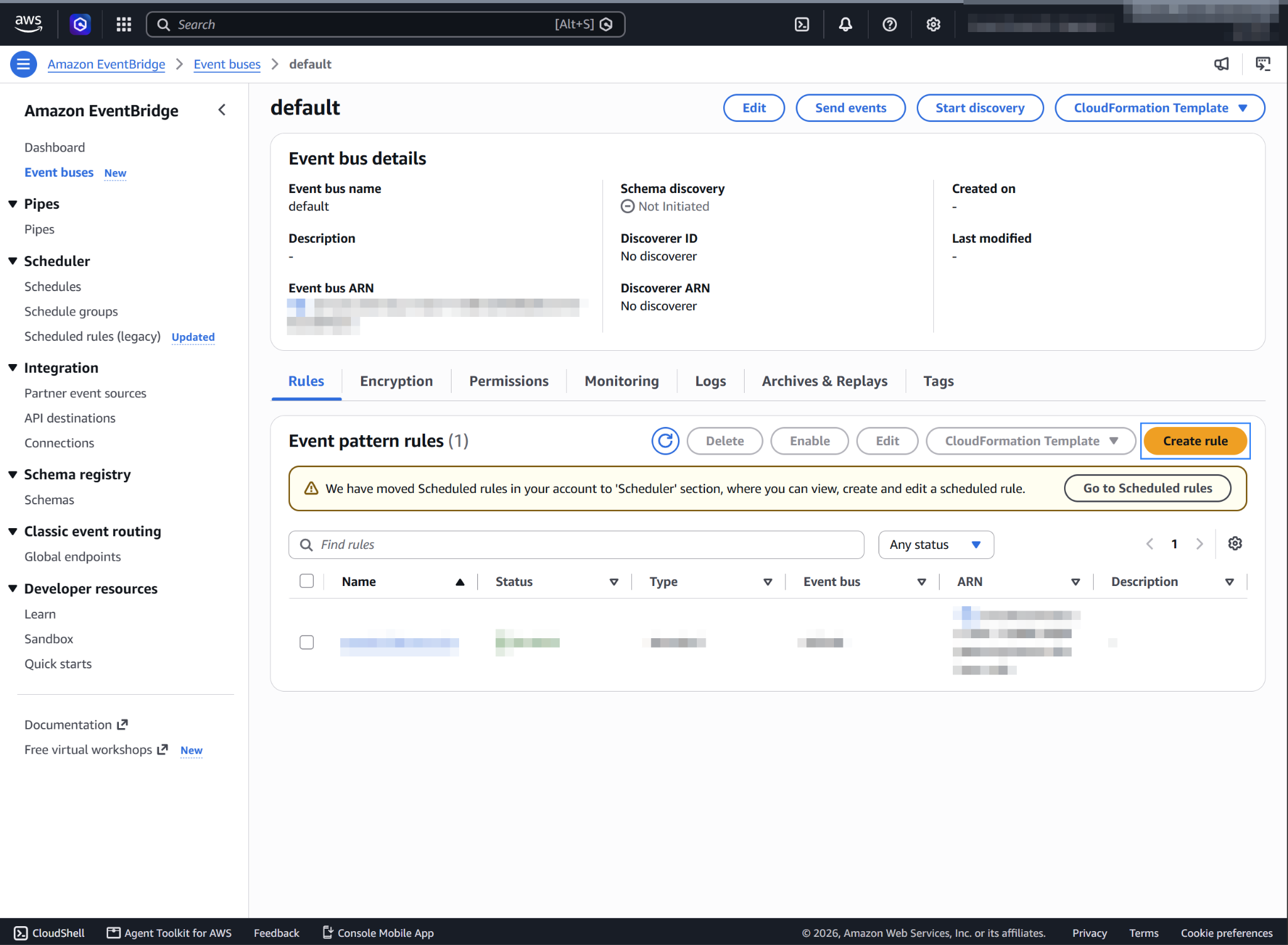Open the Any status filter dropdown
This screenshot has height=945, width=1288.
click(936, 544)
